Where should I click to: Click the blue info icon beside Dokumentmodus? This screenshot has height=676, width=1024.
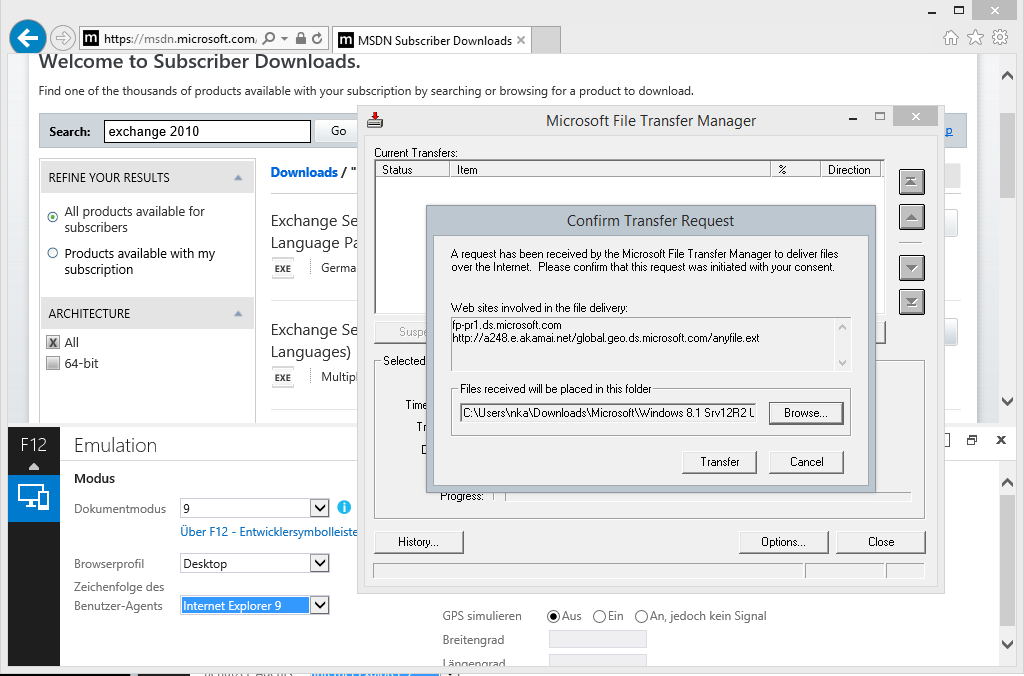point(344,507)
